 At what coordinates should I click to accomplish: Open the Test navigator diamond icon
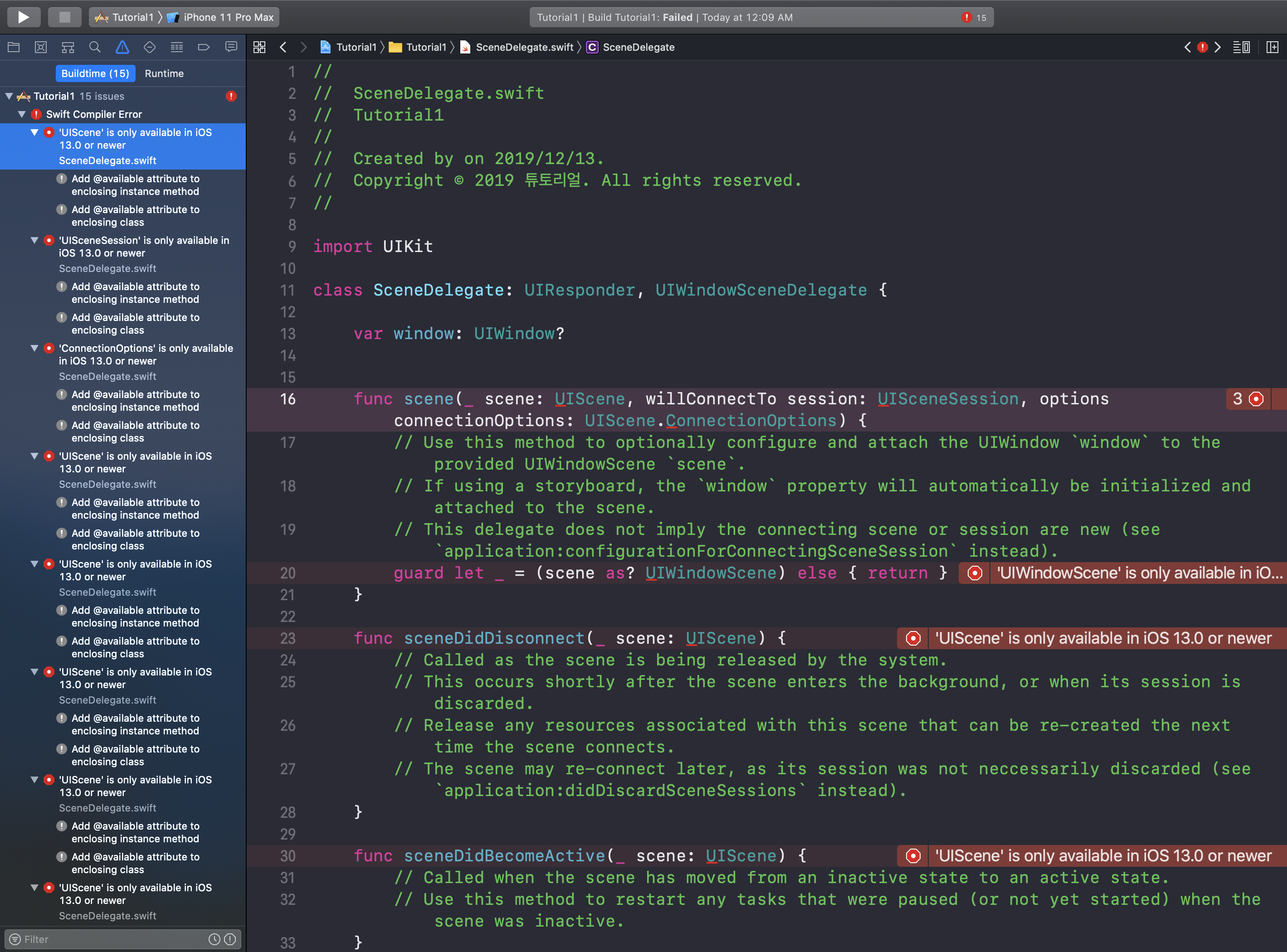(x=149, y=47)
